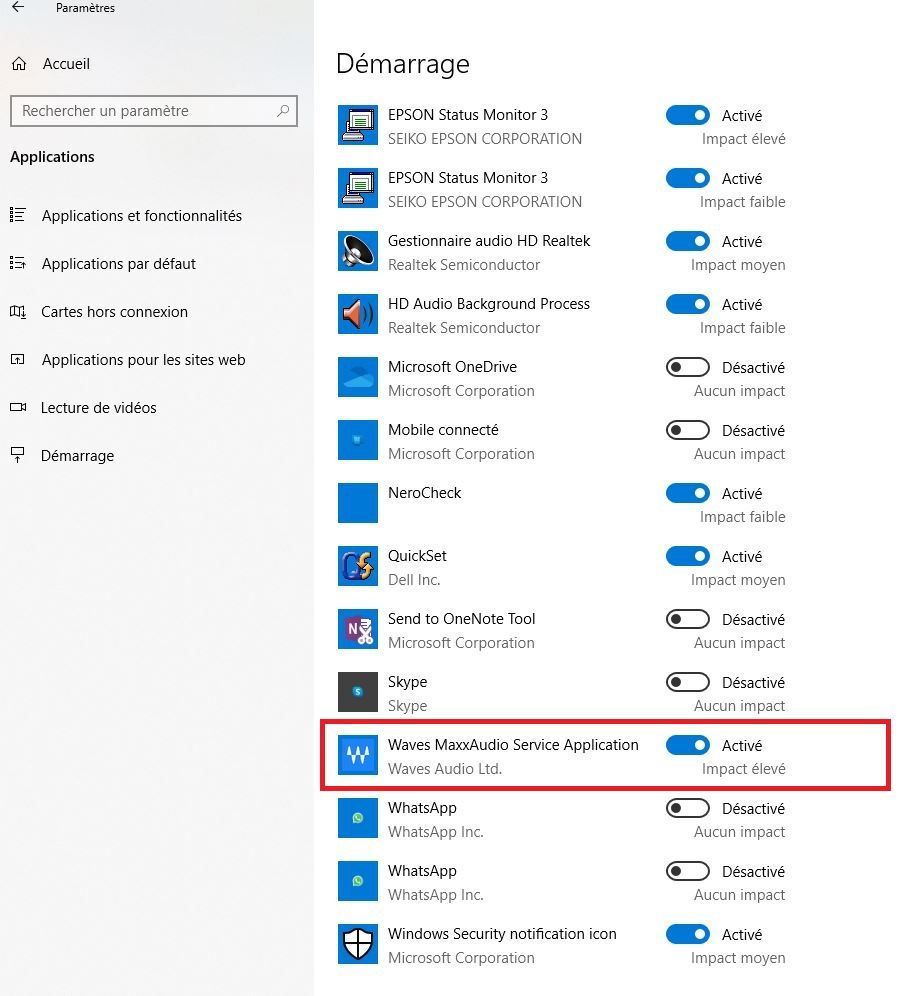Go back using the arrow beside Paramètres

[18, 7]
